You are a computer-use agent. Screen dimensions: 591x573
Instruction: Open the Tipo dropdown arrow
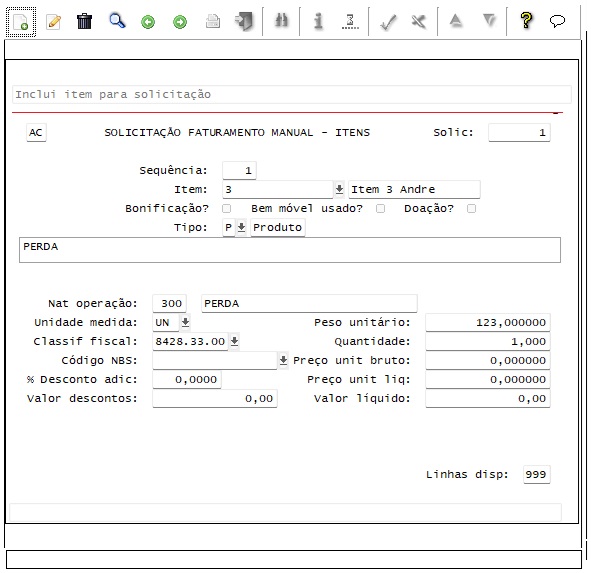pos(241,227)
